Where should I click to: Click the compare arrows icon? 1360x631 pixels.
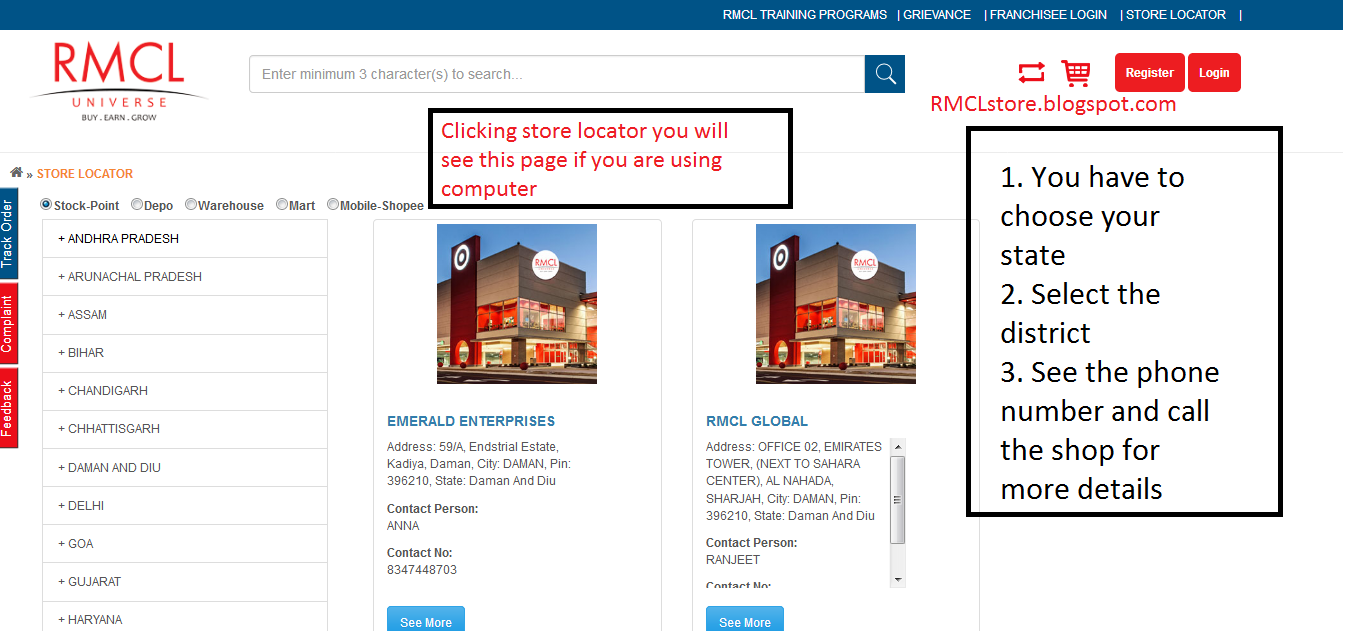pyautogui.click(x=1030, y=72)
